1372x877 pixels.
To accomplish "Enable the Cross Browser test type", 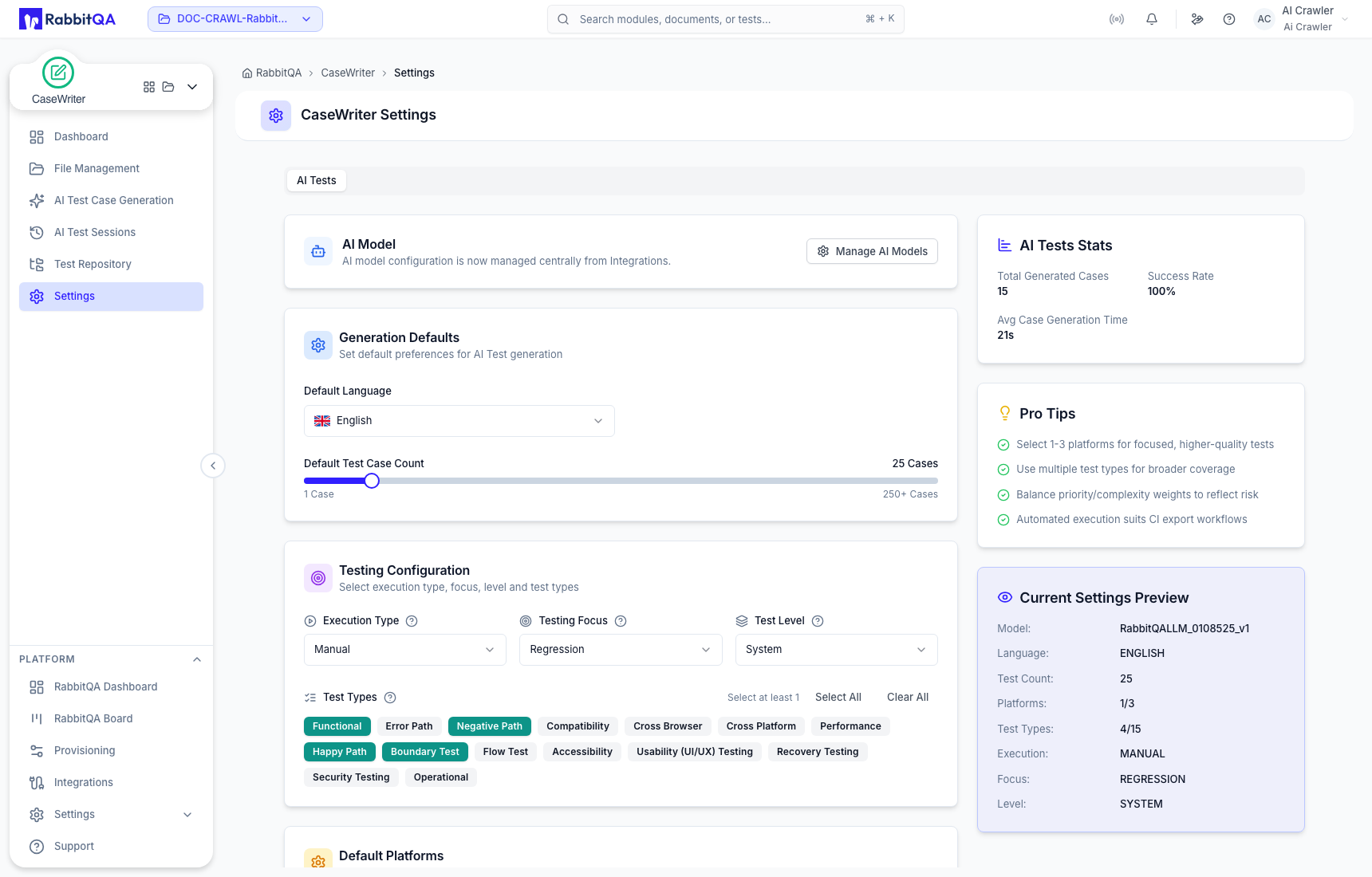I will click(x=668, y=726).
